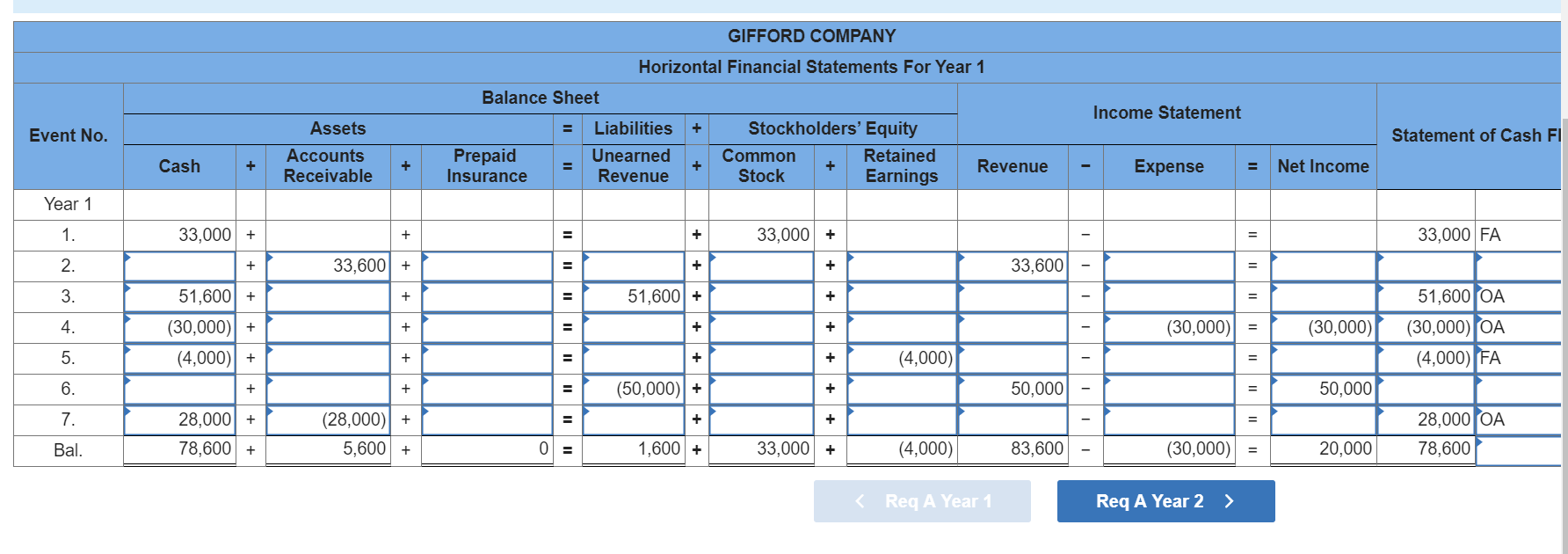Select Net Income cell in event 2
The width and height of the screenshot is (1568, 554).
(x=1323, y=266)
